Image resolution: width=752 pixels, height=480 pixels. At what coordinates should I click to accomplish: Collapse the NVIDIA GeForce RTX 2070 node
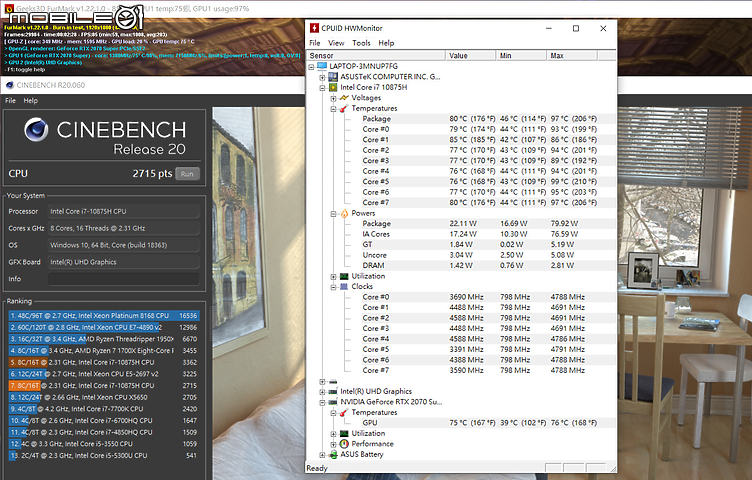(322, 403)
